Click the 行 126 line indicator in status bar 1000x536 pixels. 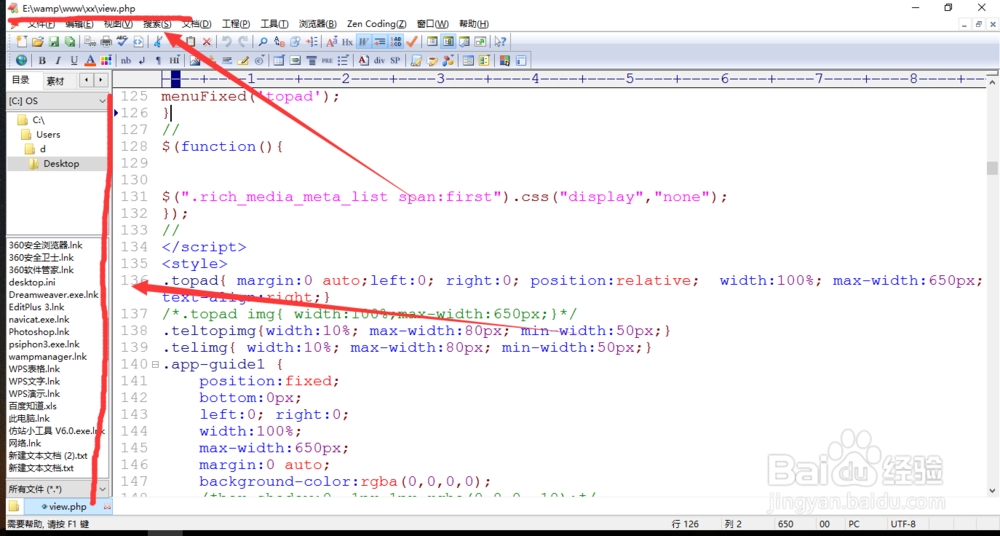[686, 525]
